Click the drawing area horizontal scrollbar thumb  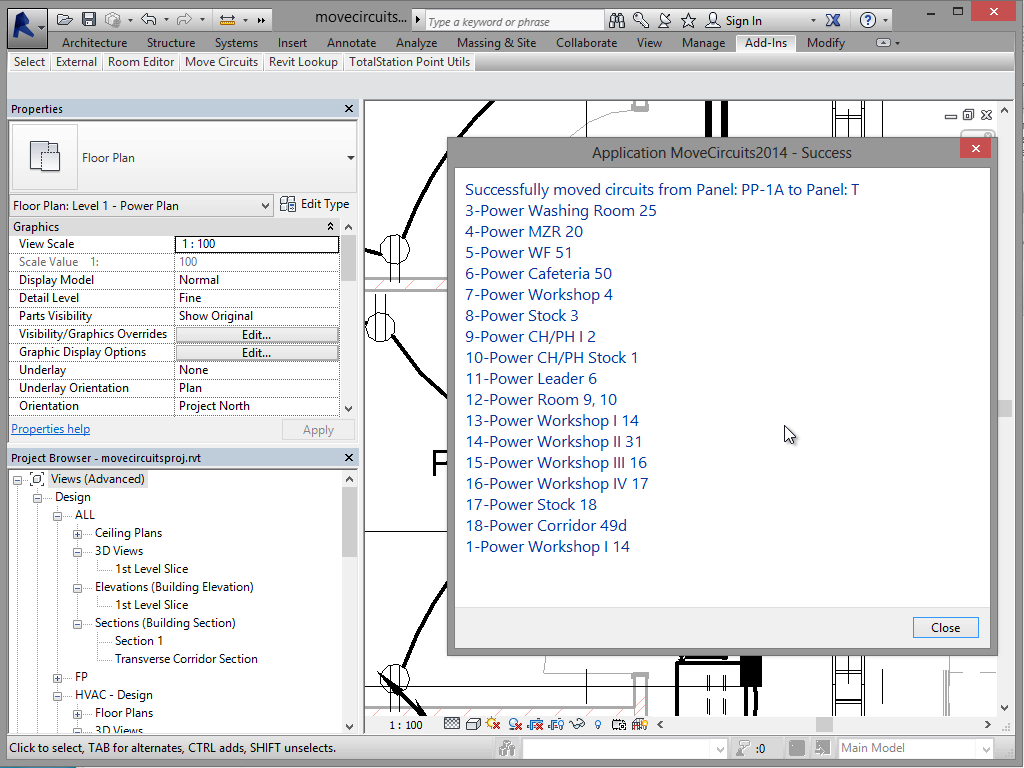click(824, 724)
